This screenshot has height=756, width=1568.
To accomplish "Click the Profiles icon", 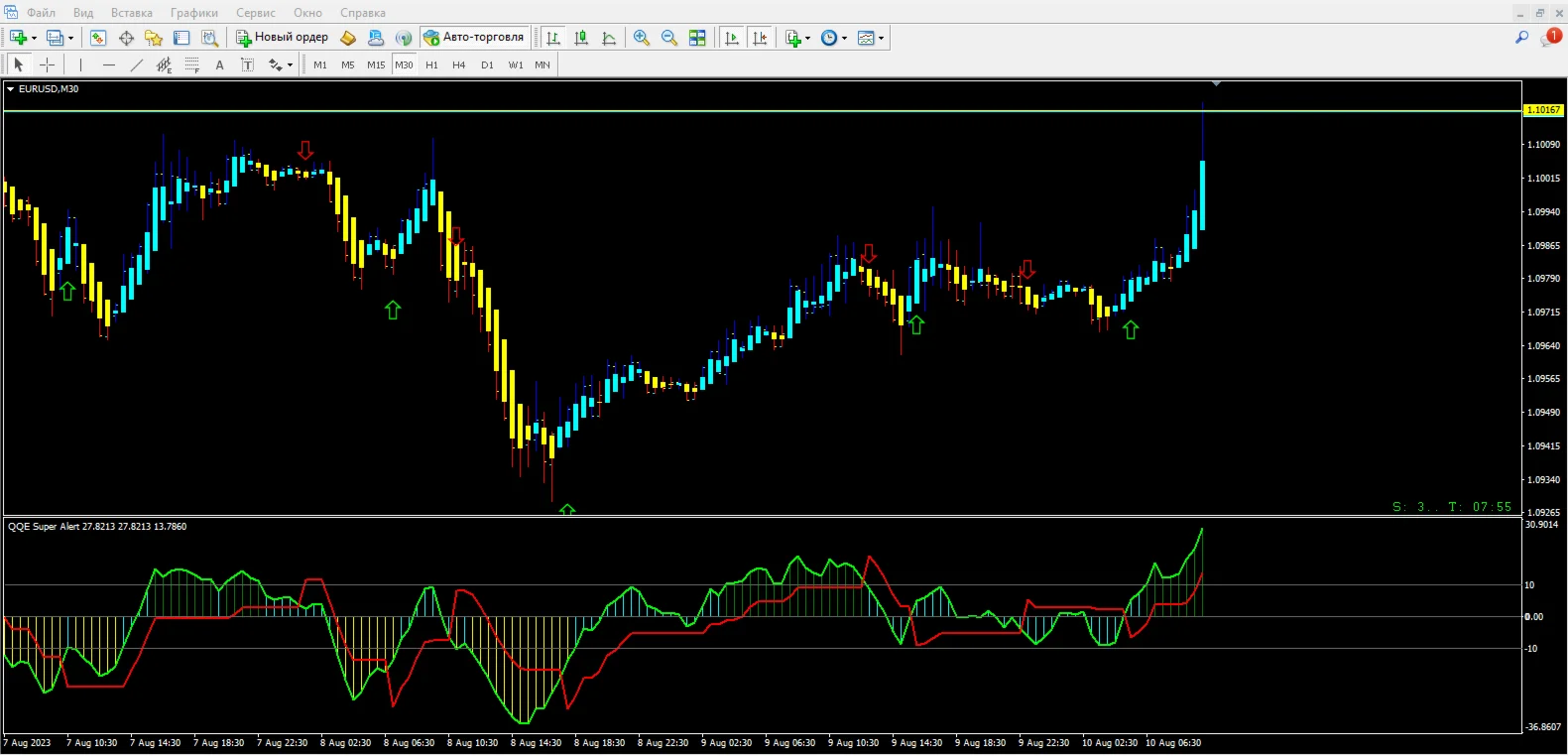I will click(56, 38).
